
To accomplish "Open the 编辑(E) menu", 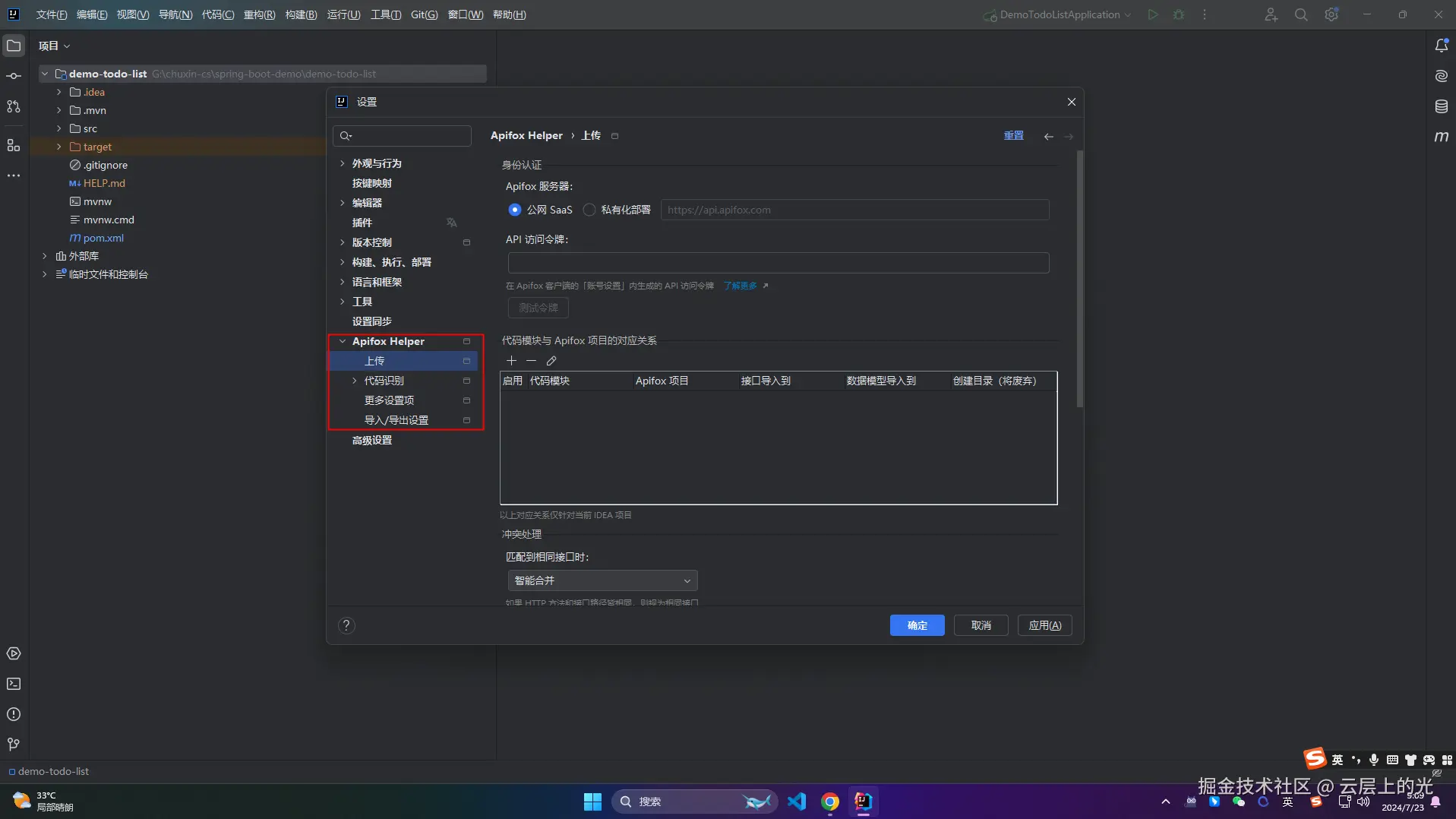I will tap(92, 14).
